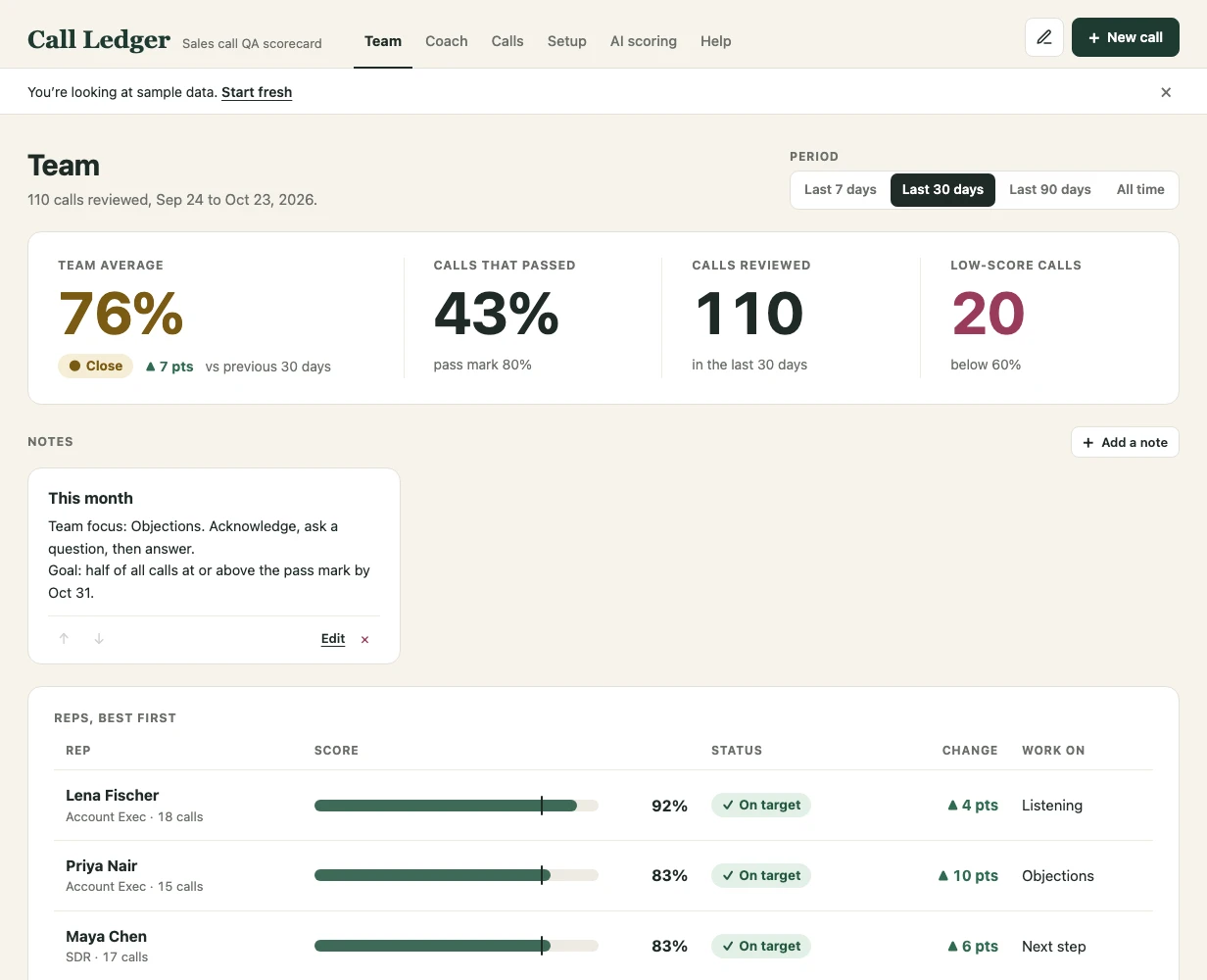The height and width of the screenshot is (980, 1207).
Task: Move the This month note up
Action: (x=64, y=639)
